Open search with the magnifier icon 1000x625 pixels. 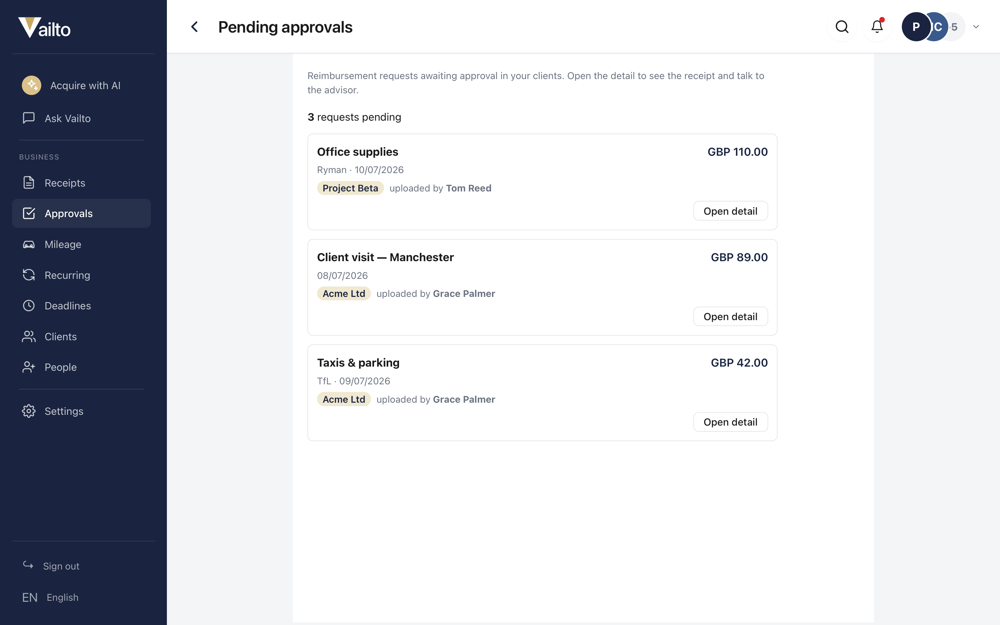pos(842,27)
